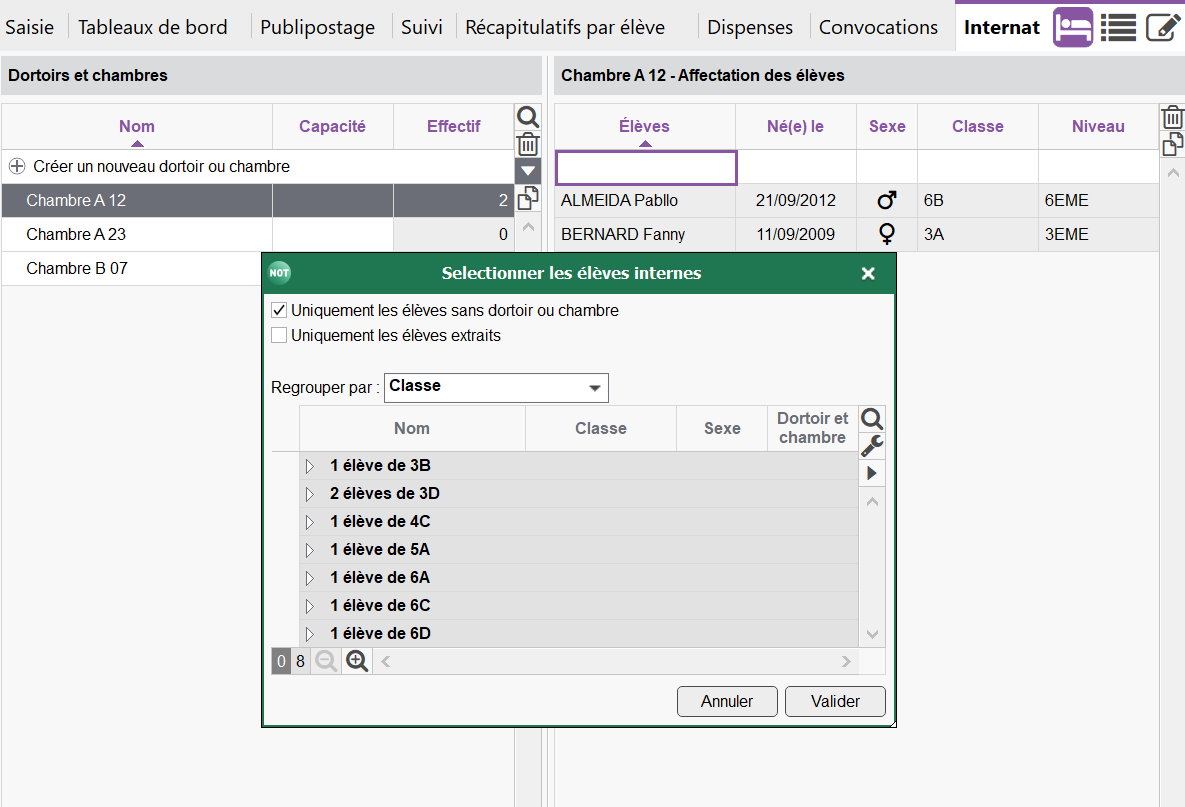
Task: Sort by Capacité column header
Action: pos(333,126)
